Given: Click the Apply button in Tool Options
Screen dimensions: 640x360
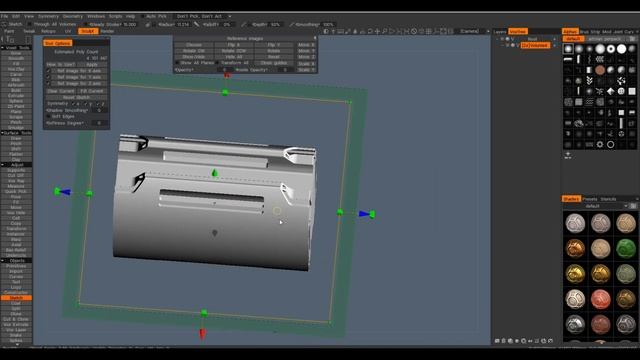Looking at the screenshot, I should [x=92, y=64].
